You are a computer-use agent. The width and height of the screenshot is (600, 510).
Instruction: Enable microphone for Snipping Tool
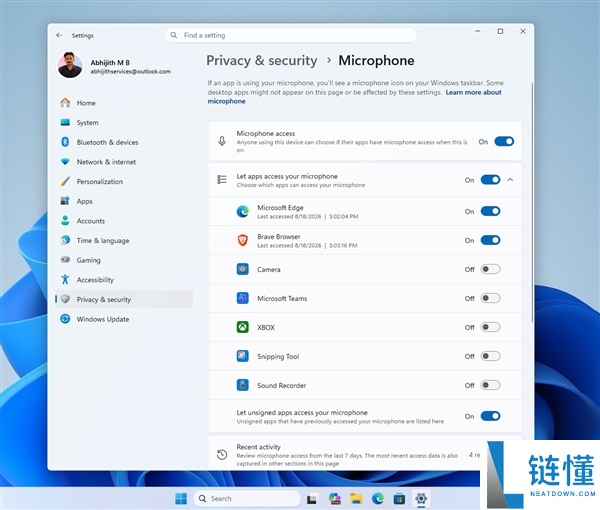pos(490,356)
